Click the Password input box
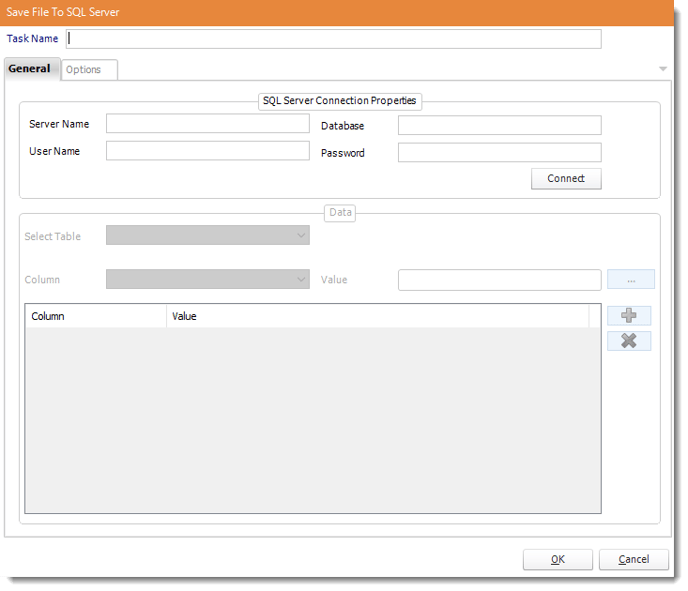This screenshot has height=591, width=688. 499,153
